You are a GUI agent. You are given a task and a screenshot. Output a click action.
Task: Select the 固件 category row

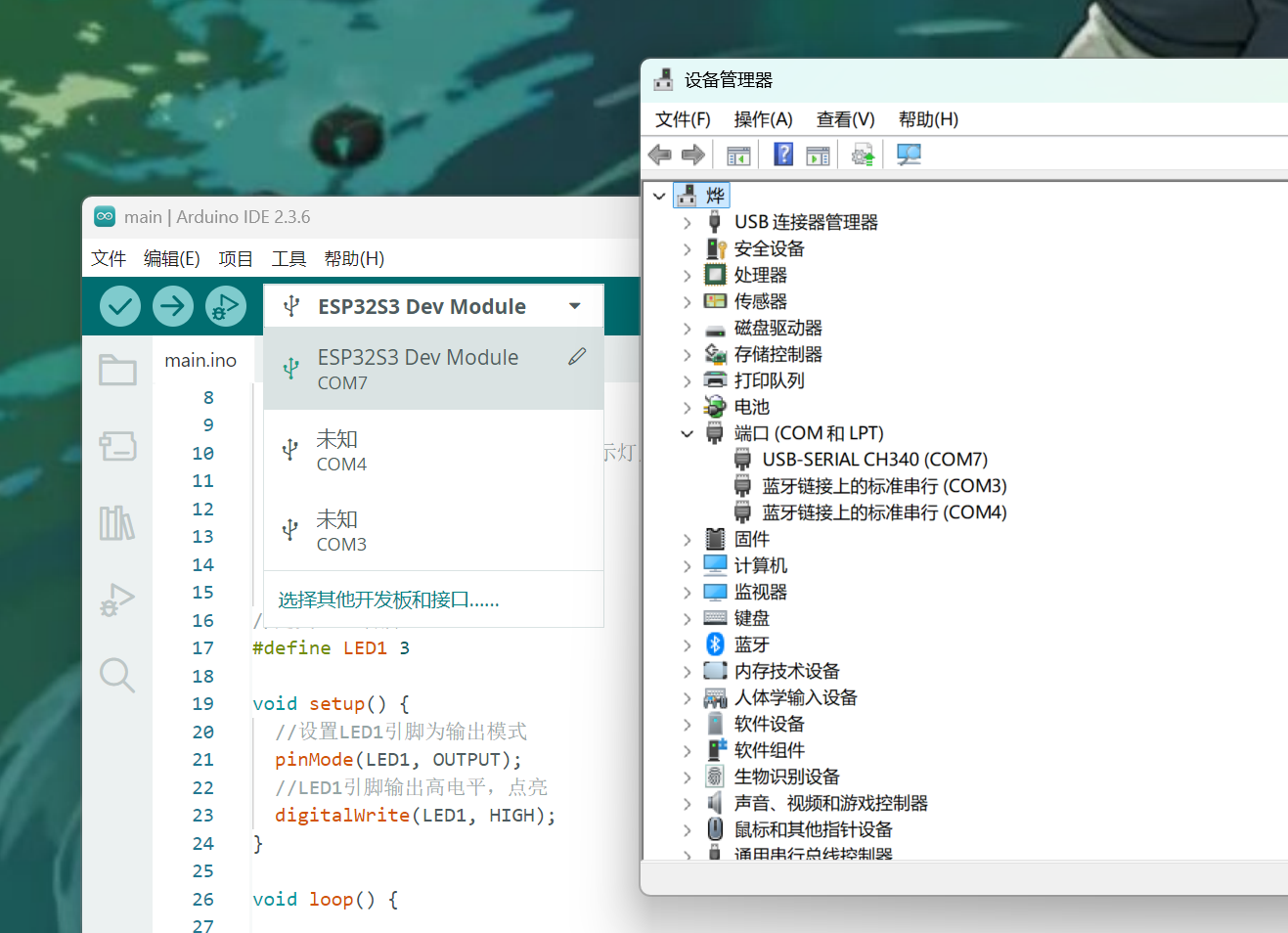[x=751, y=539]
